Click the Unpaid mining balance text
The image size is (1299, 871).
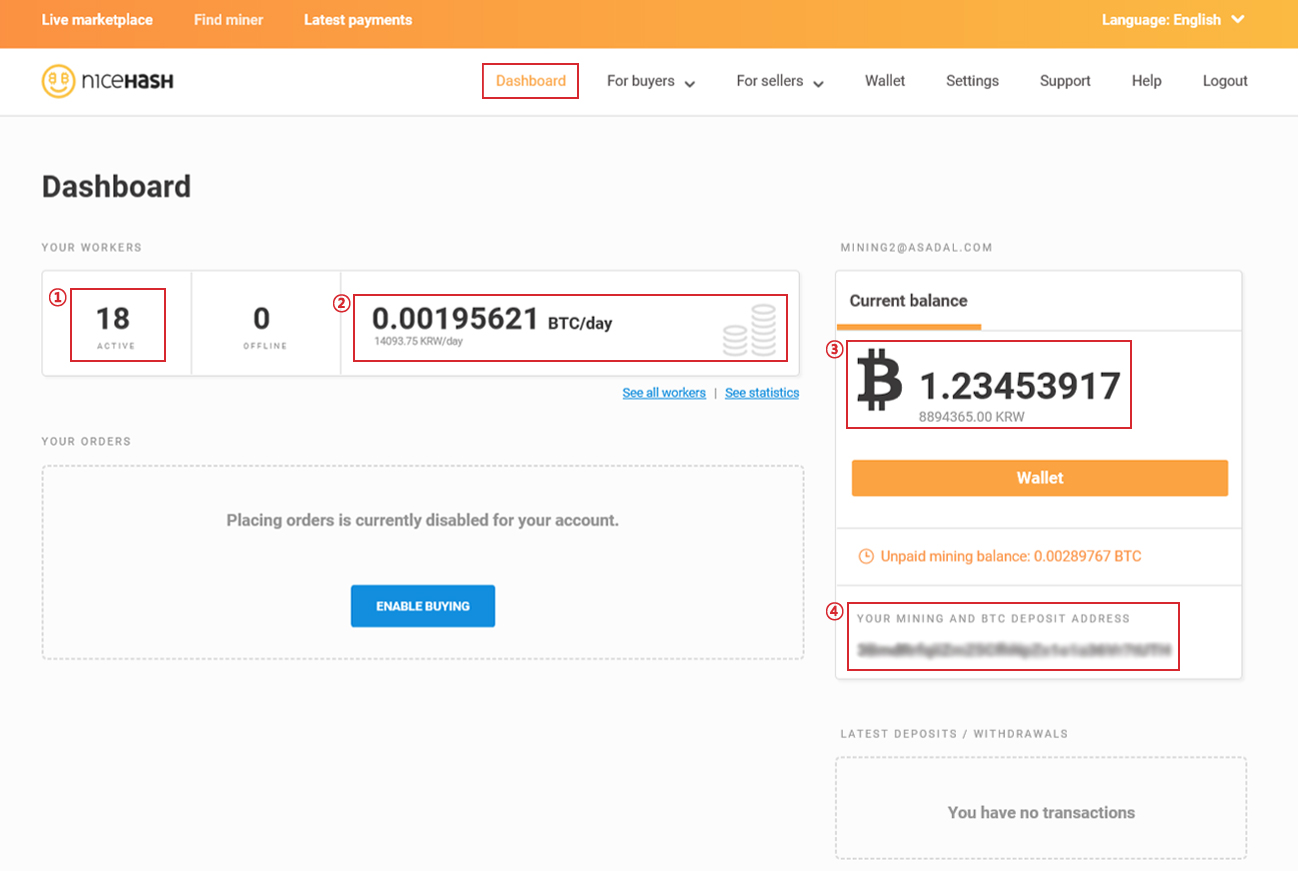[x=1011, y=556]
